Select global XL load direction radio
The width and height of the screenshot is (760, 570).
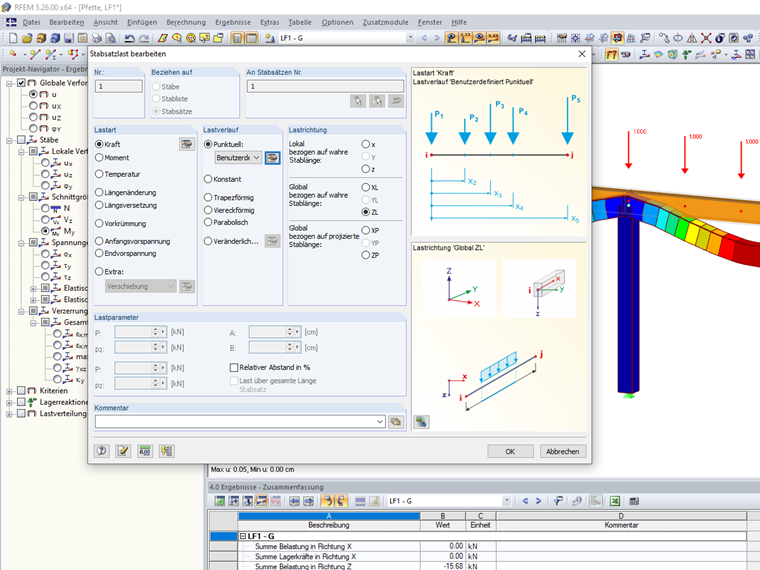click(x=365, y=187)
